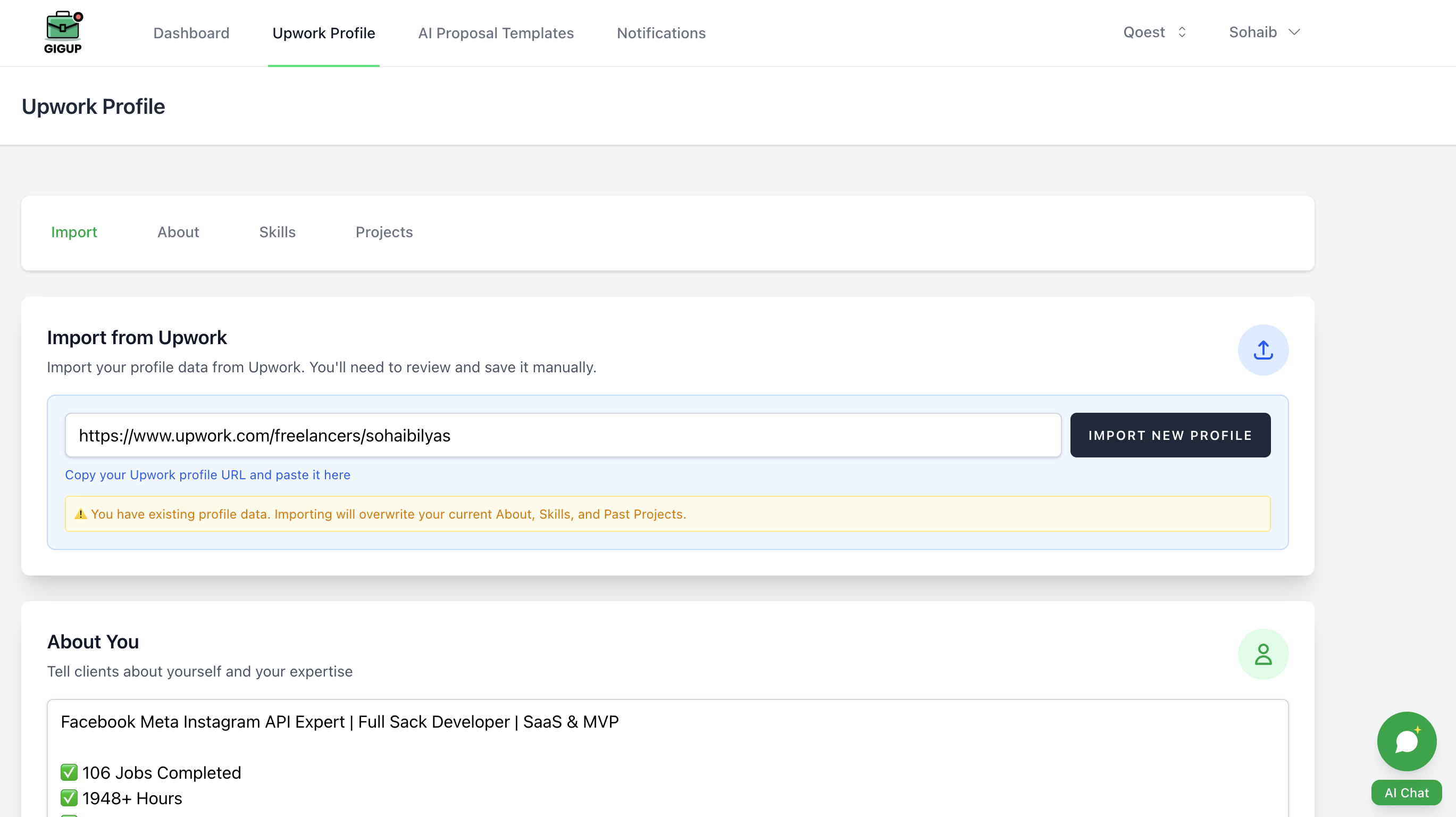1456x817 pixels.
Task: Open the AI Chat bubble icon
Action: [x=1406, y=741]
